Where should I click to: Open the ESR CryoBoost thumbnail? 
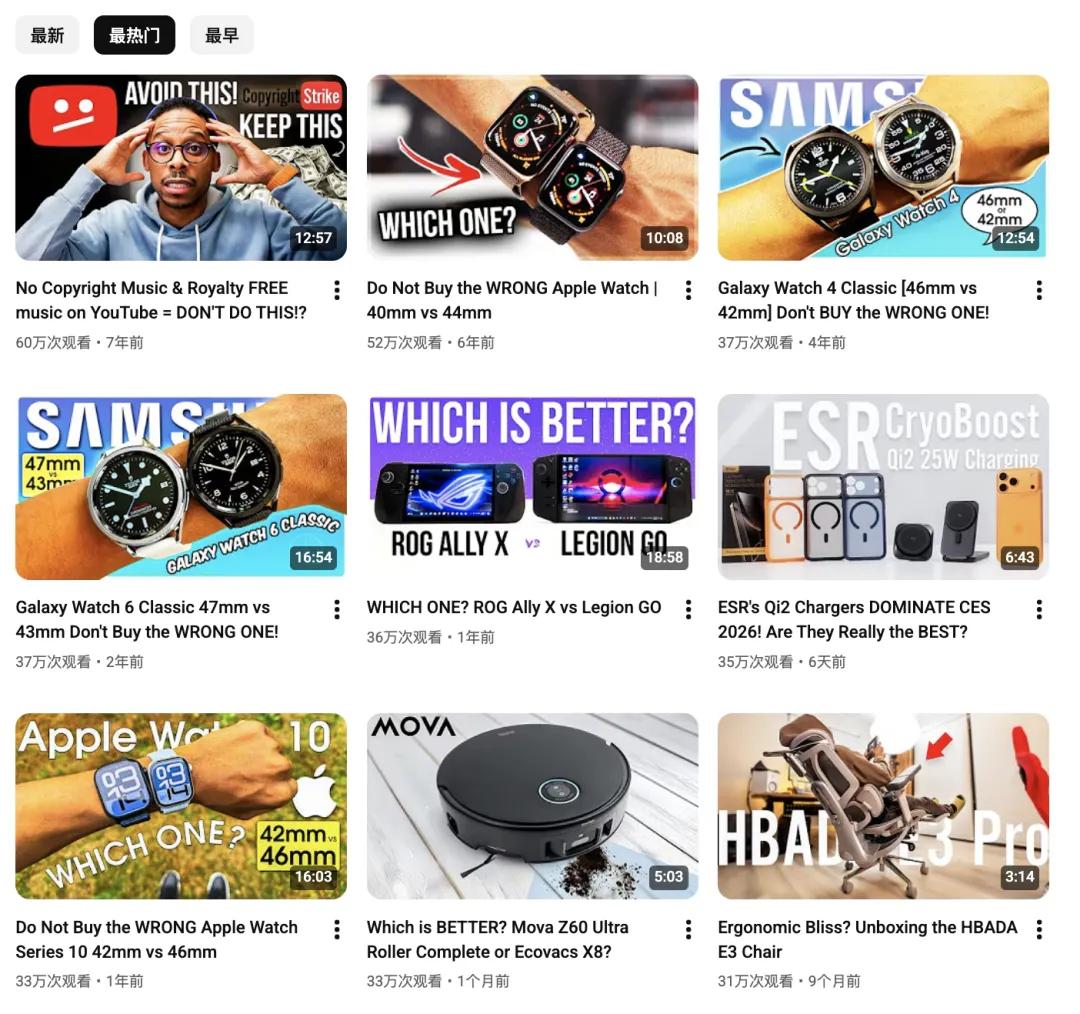click(883, 487)
